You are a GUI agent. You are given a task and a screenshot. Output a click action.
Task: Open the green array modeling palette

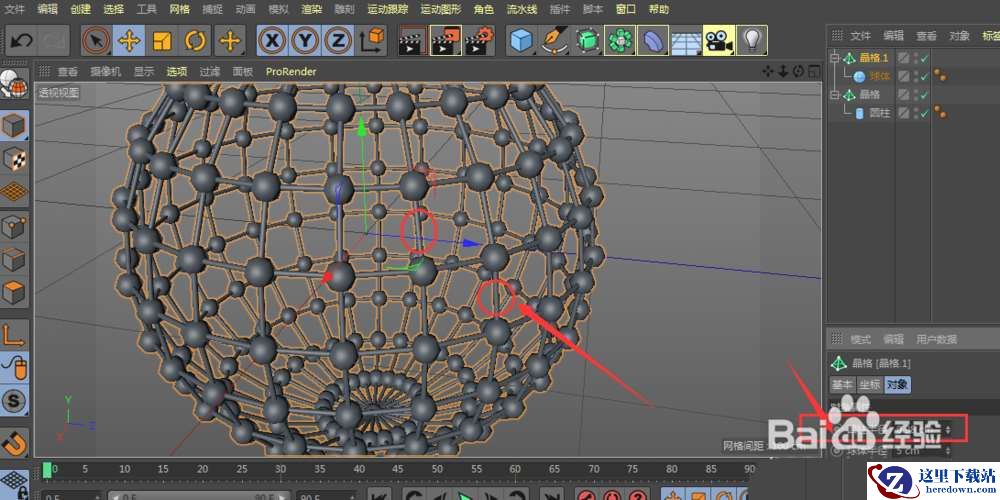(x=620, y=41)
